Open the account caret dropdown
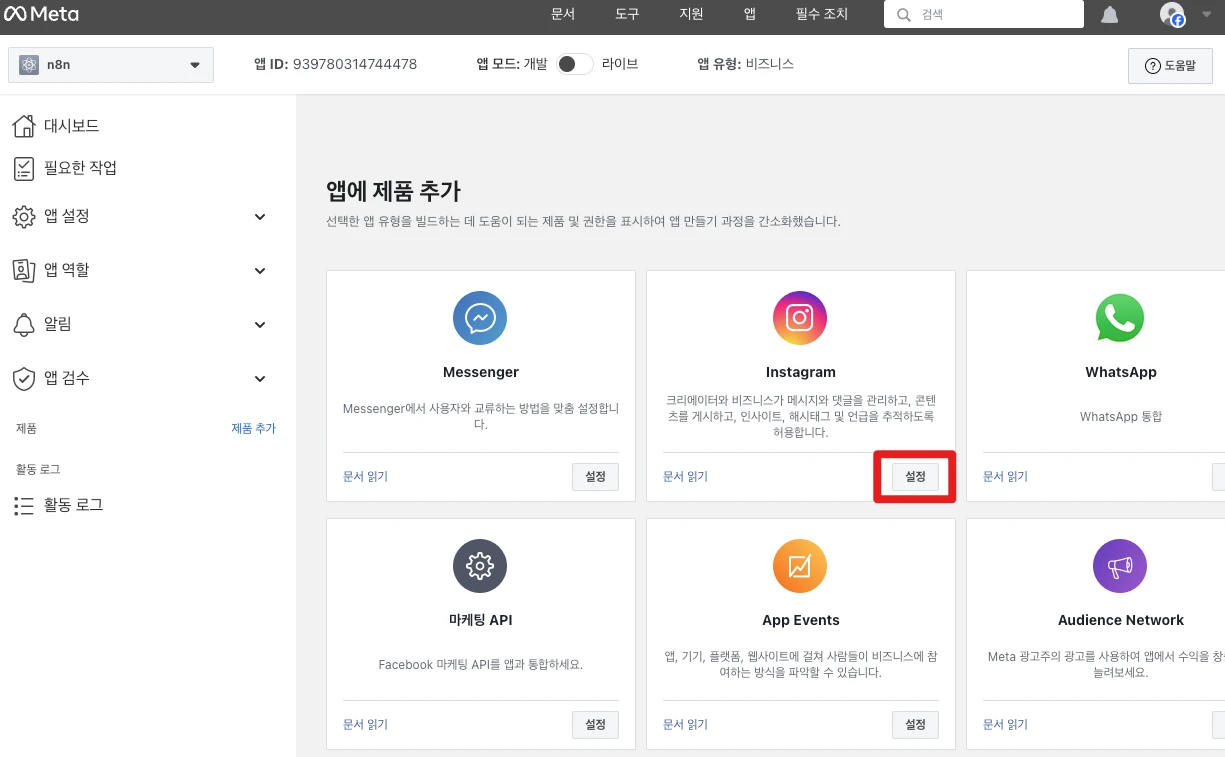The image size is (1225, 757). (x=1207, y=15)
